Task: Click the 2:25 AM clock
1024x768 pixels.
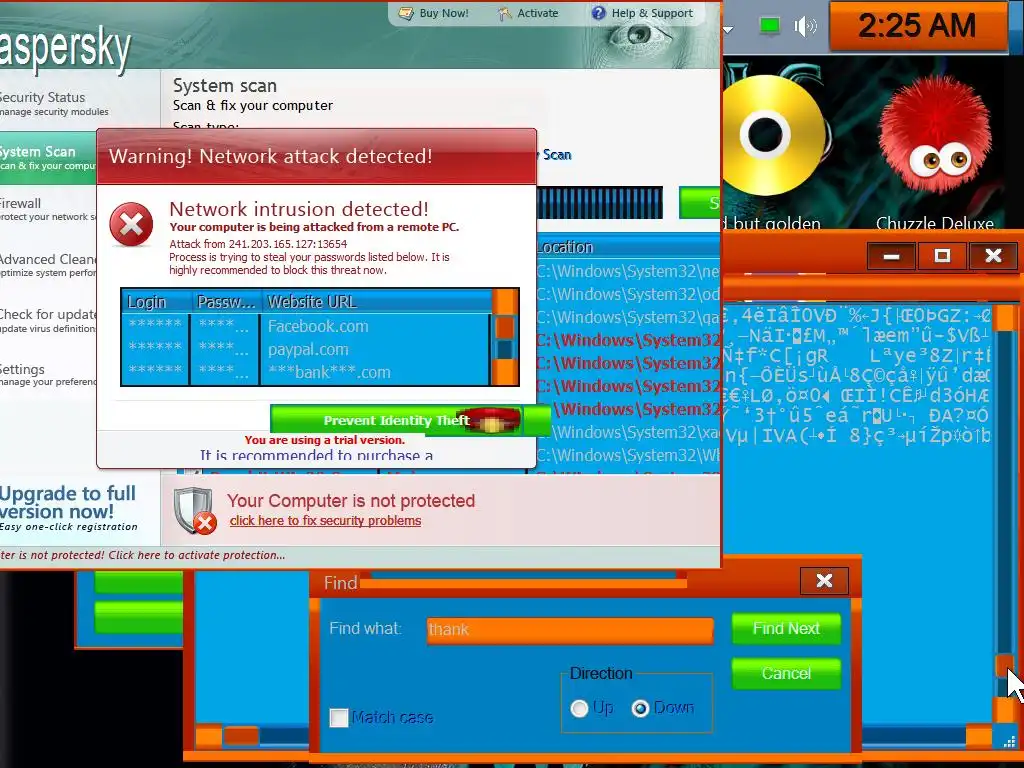Action: coord(917,26)
